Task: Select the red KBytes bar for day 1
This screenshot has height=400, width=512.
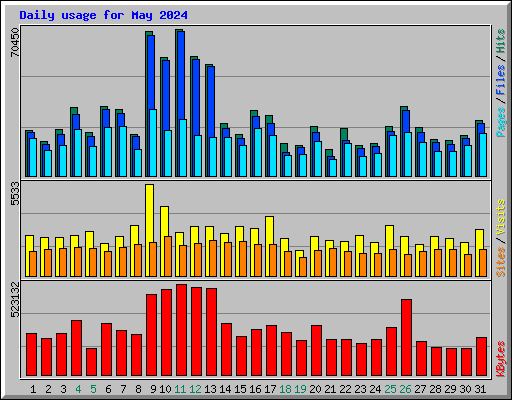Action: [31, 354]
